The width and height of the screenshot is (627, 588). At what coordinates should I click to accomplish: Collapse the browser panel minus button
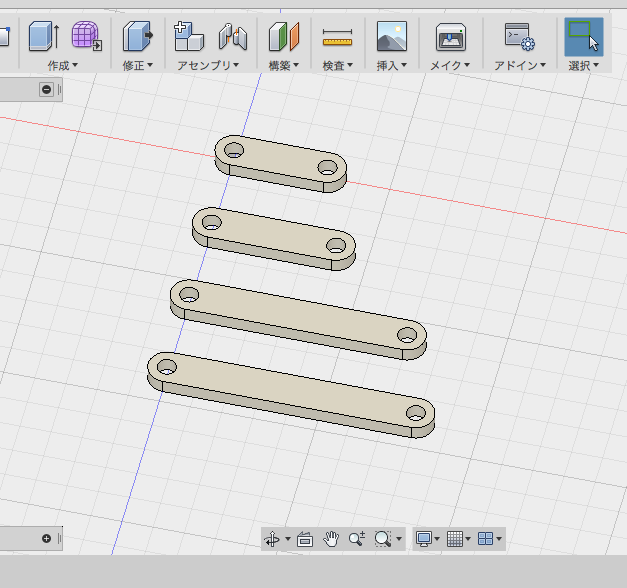pos(46,89)
